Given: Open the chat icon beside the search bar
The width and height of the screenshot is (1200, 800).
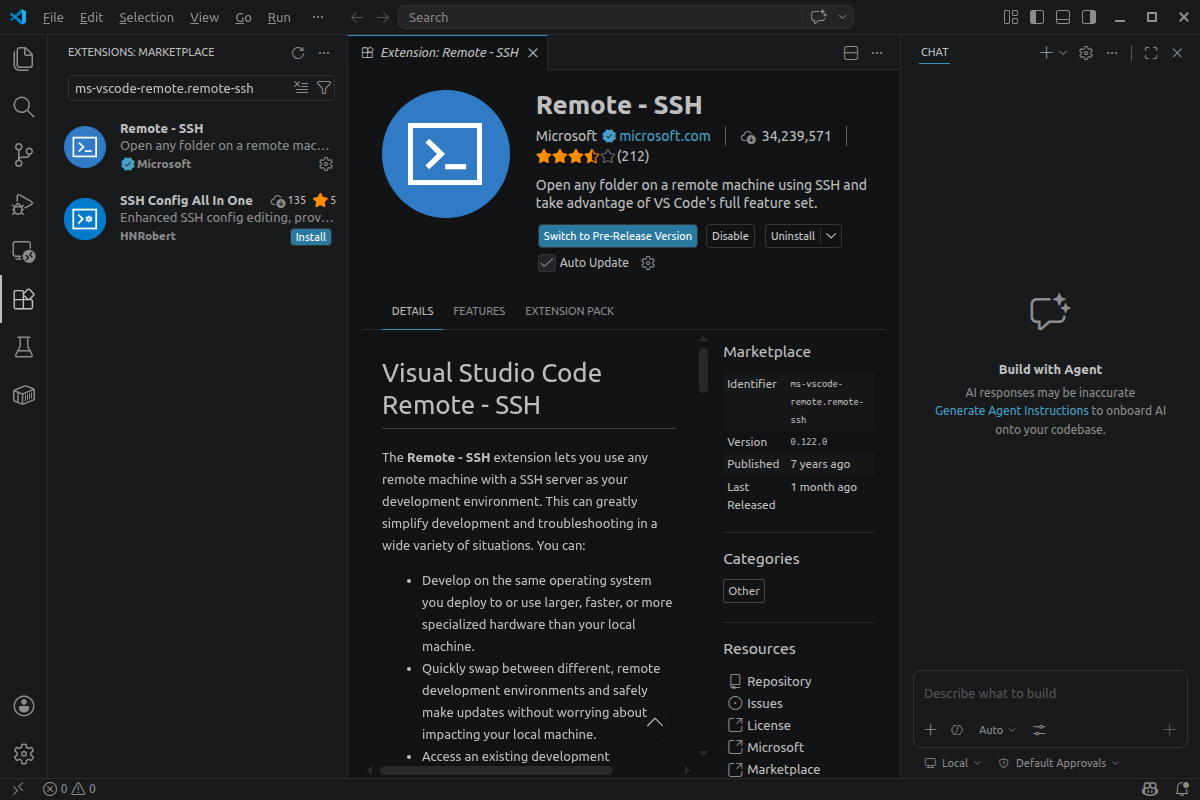Looking at the screenshot, I should [x=819, y=17].
